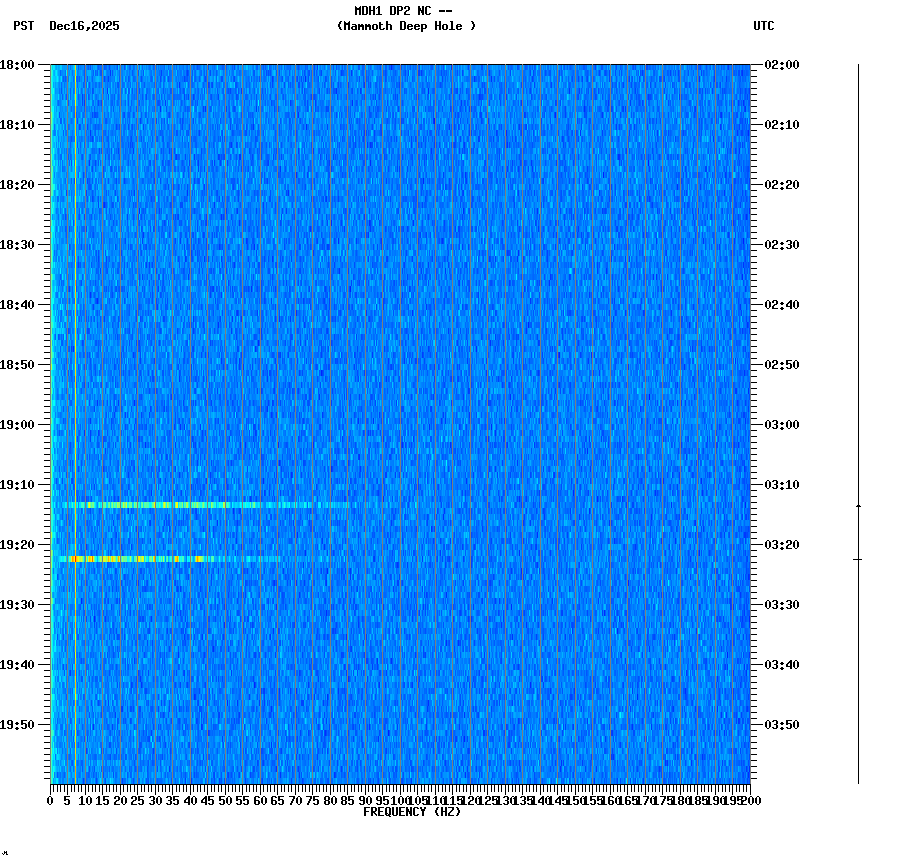Viewport: 902px width, 864px height.
Task: Click the 18:00 PST time label
Action: point(19,65)
